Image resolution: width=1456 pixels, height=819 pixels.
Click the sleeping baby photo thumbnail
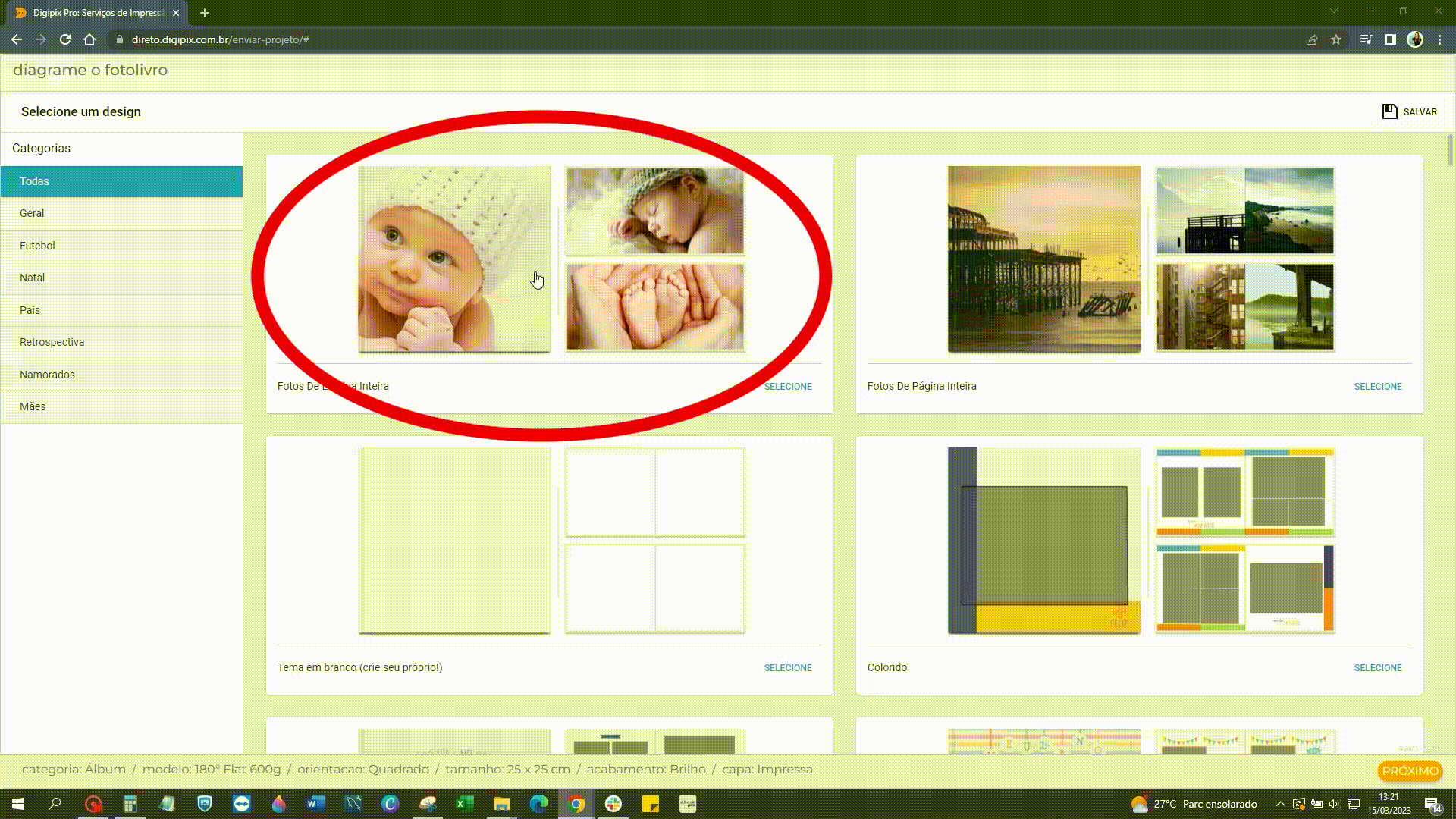655,211
